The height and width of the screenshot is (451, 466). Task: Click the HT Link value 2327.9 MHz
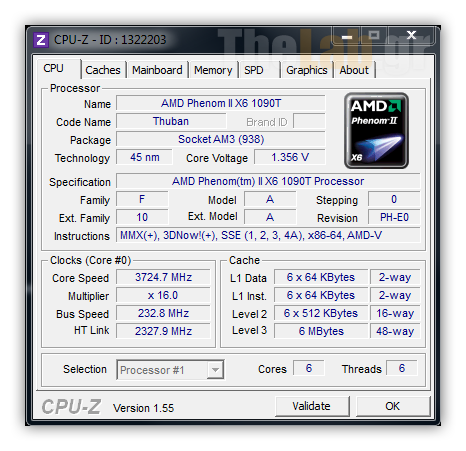[x=163, y=331]
